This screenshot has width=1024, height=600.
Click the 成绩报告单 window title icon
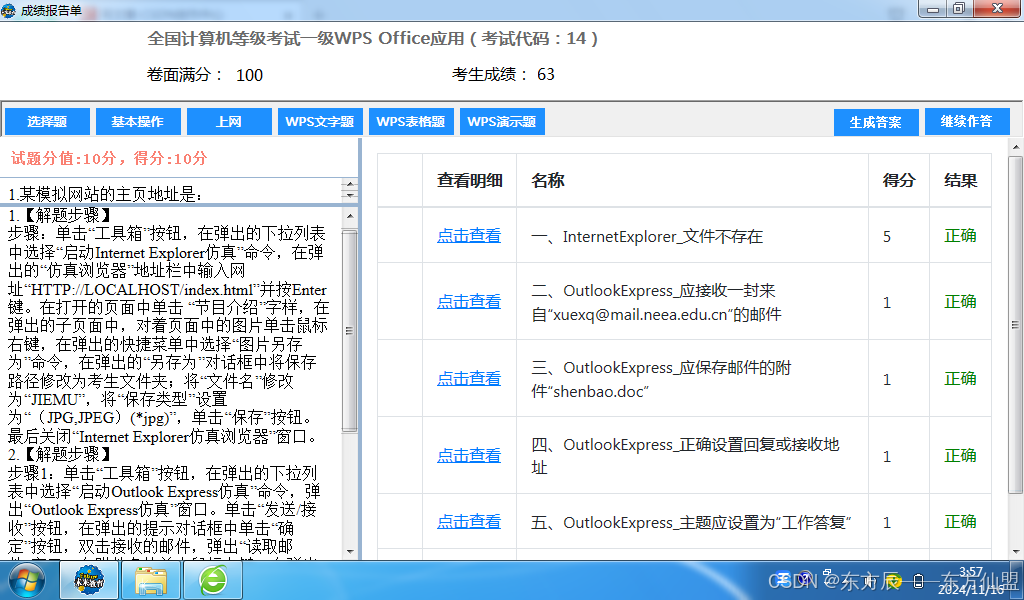8,10
